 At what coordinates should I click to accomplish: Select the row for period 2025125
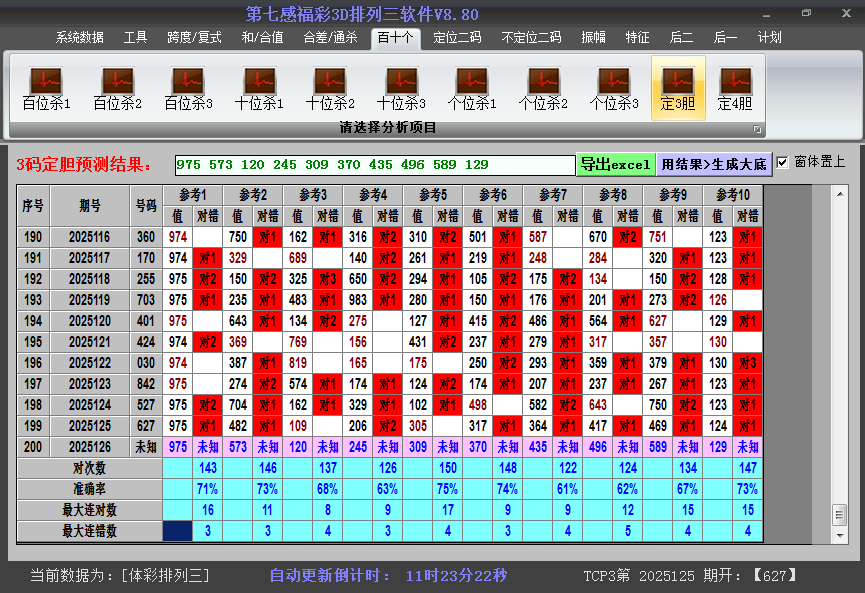click(x=389, y=426)
